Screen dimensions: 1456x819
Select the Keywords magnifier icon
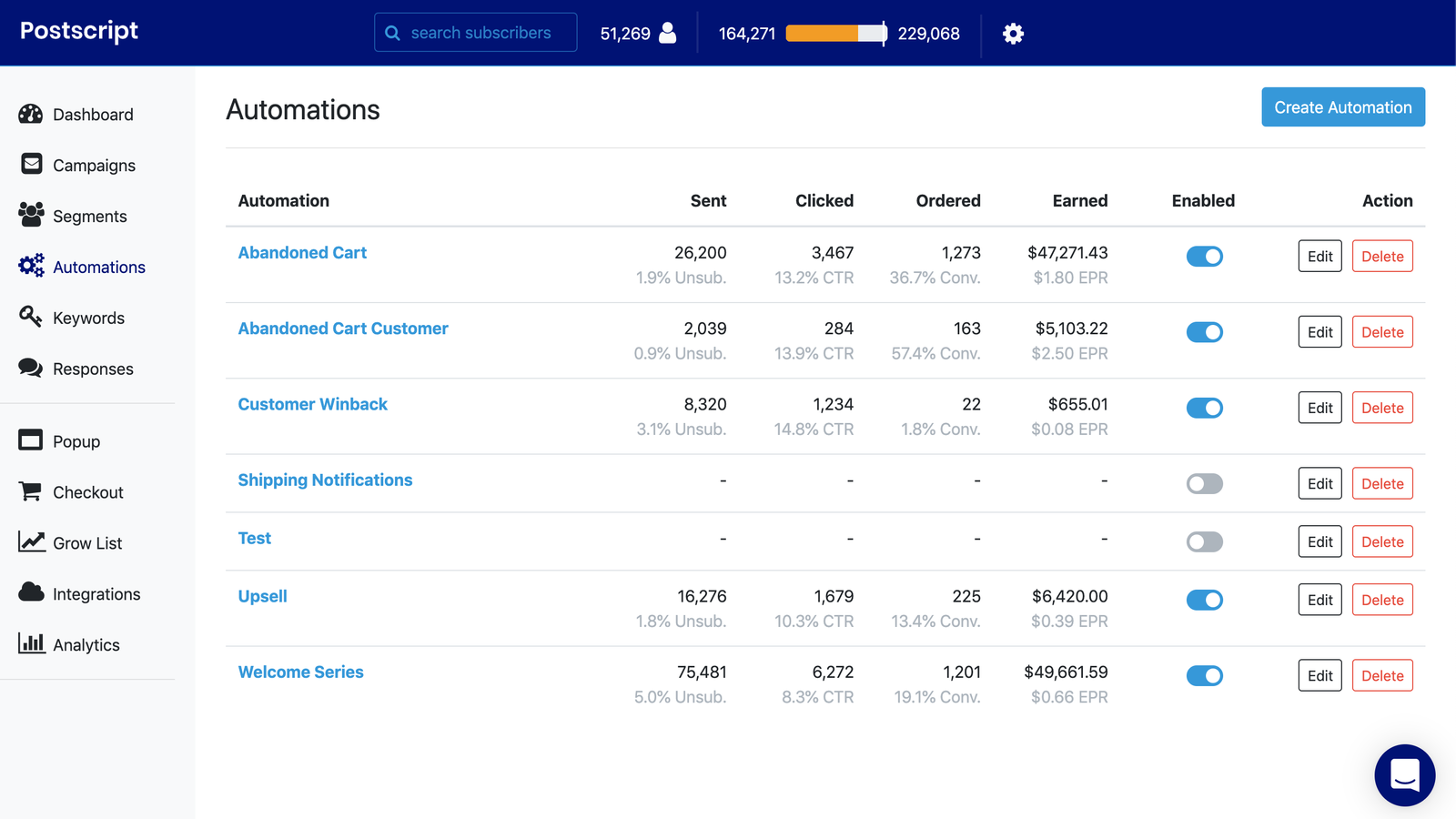tap(31, 317)
